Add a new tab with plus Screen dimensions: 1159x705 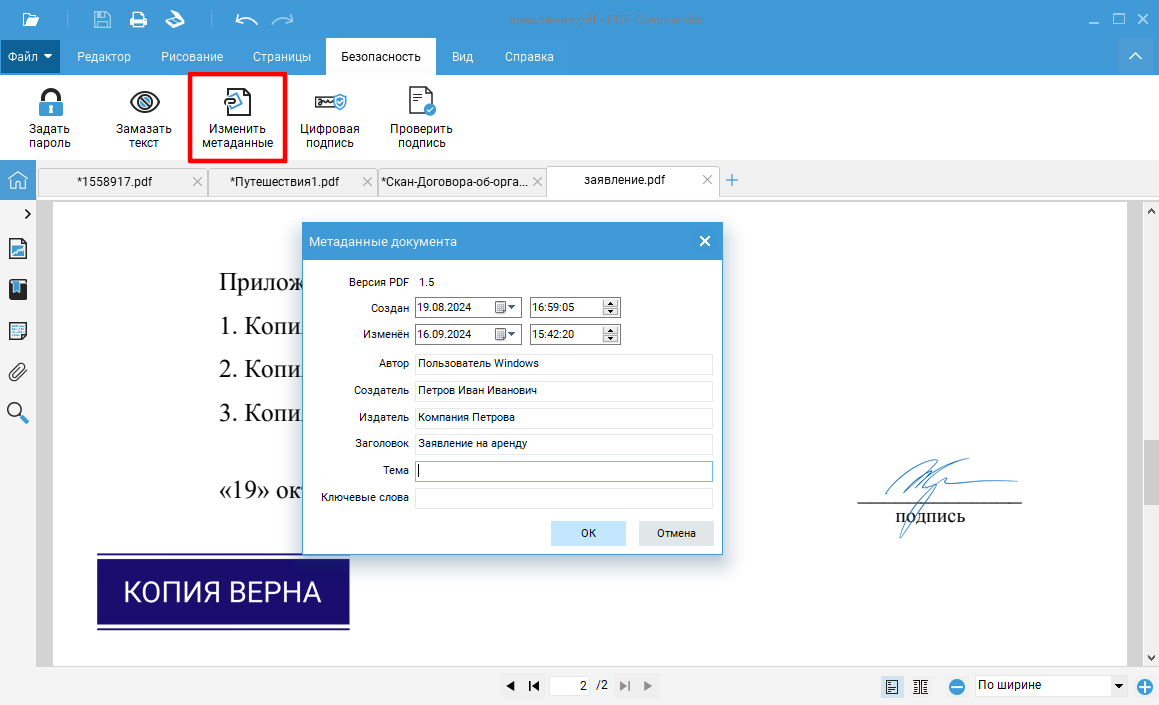click(732, 180)
